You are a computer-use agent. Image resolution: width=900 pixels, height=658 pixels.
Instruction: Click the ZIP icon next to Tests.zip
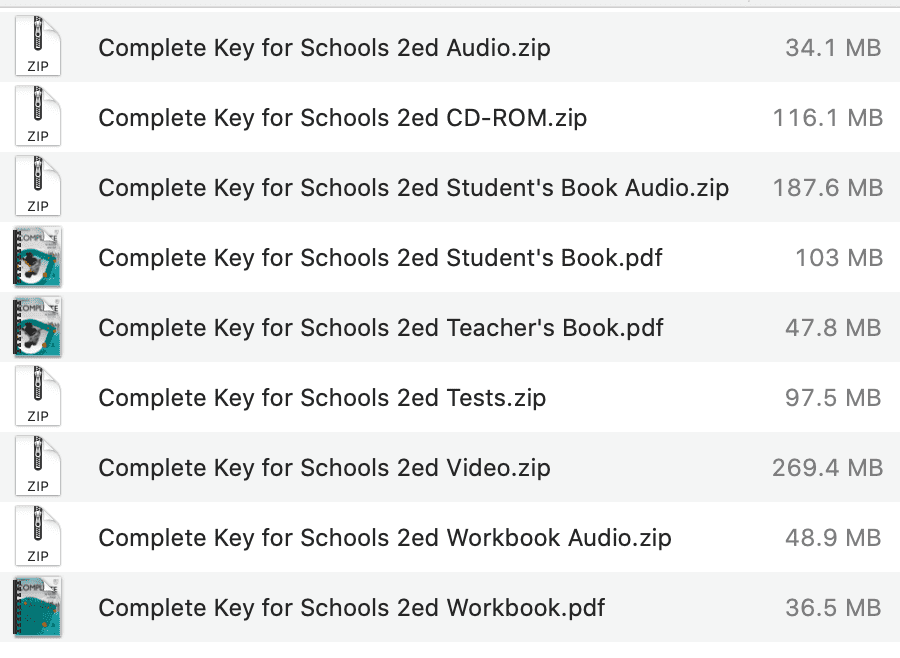tap(37, 396)
